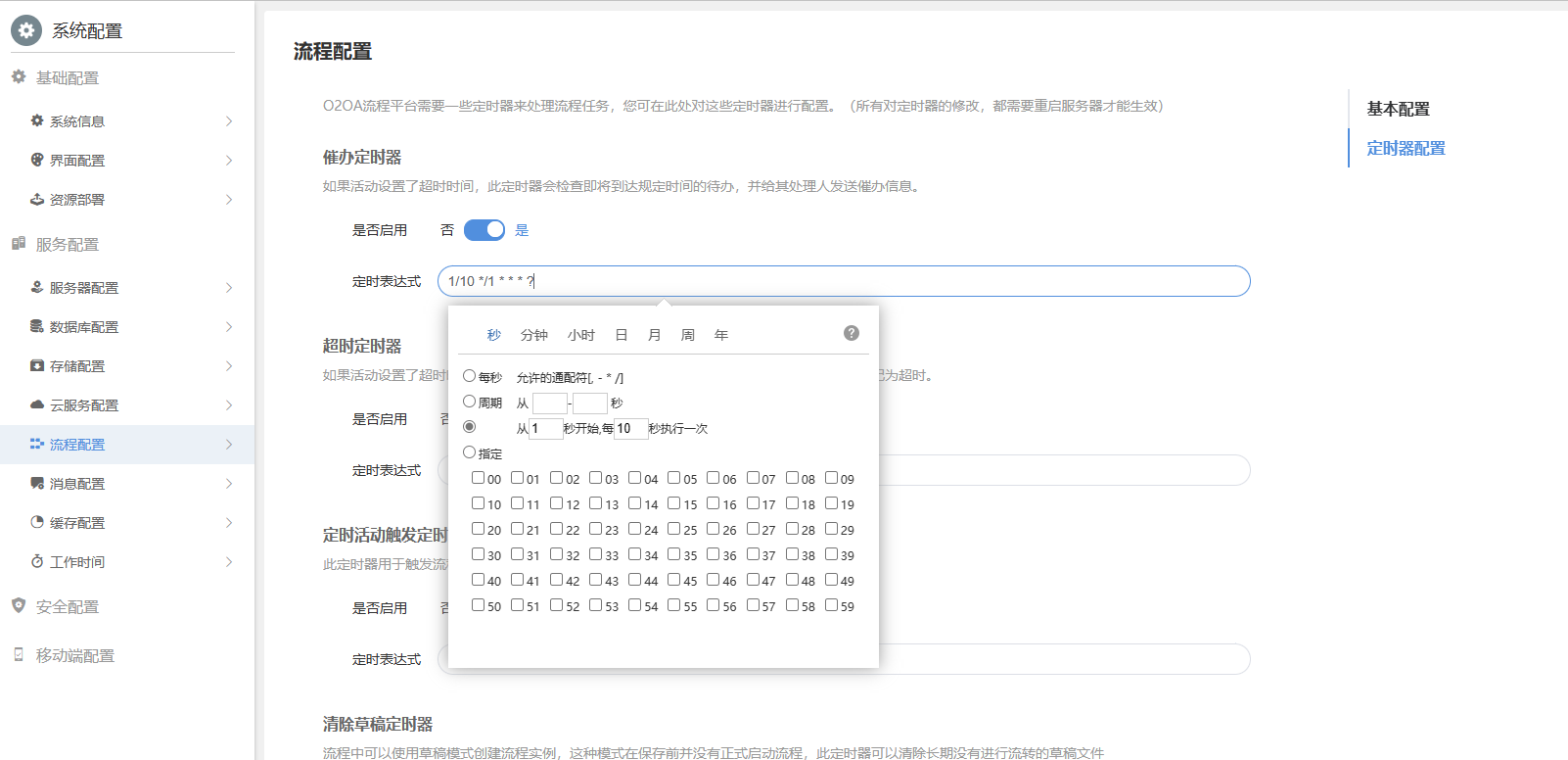Click the 数据库配置 database icon
1568x760 pixels.
pyautogui.click(x=37, y=326)
